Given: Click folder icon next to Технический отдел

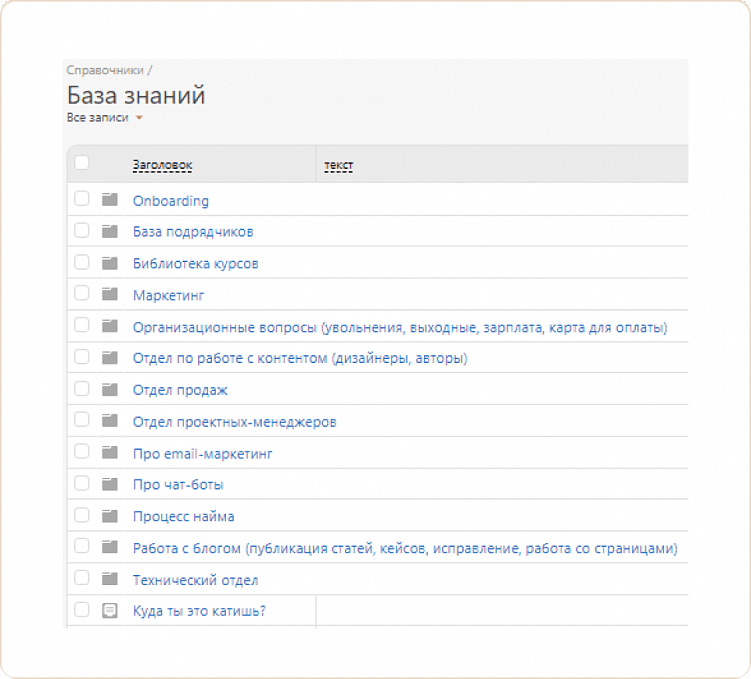Looking at the screenshot, I should pos(110,579).
